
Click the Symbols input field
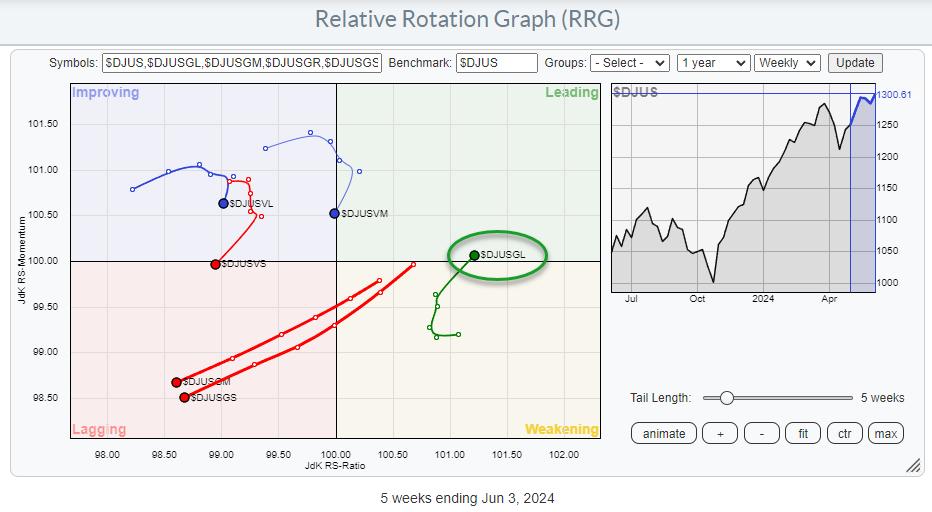[x=242, y=63]
